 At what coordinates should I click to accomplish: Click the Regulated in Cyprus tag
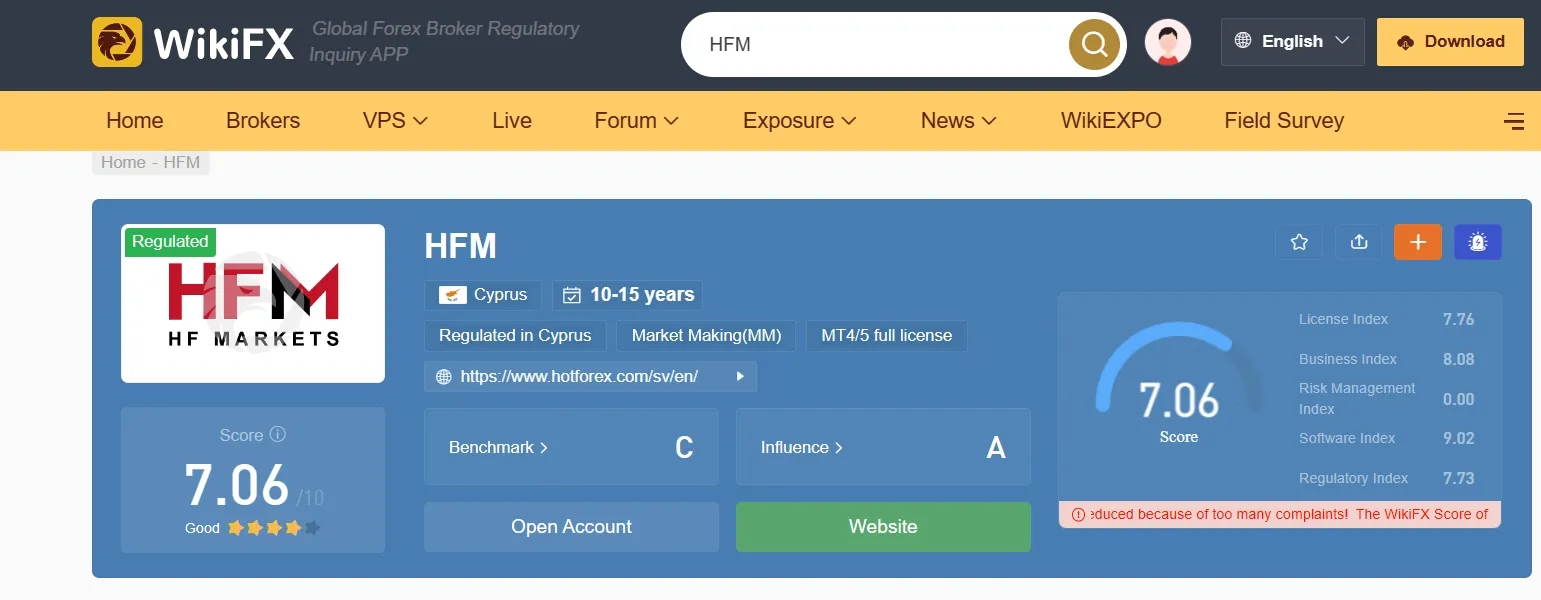click(x=515, y=336)
